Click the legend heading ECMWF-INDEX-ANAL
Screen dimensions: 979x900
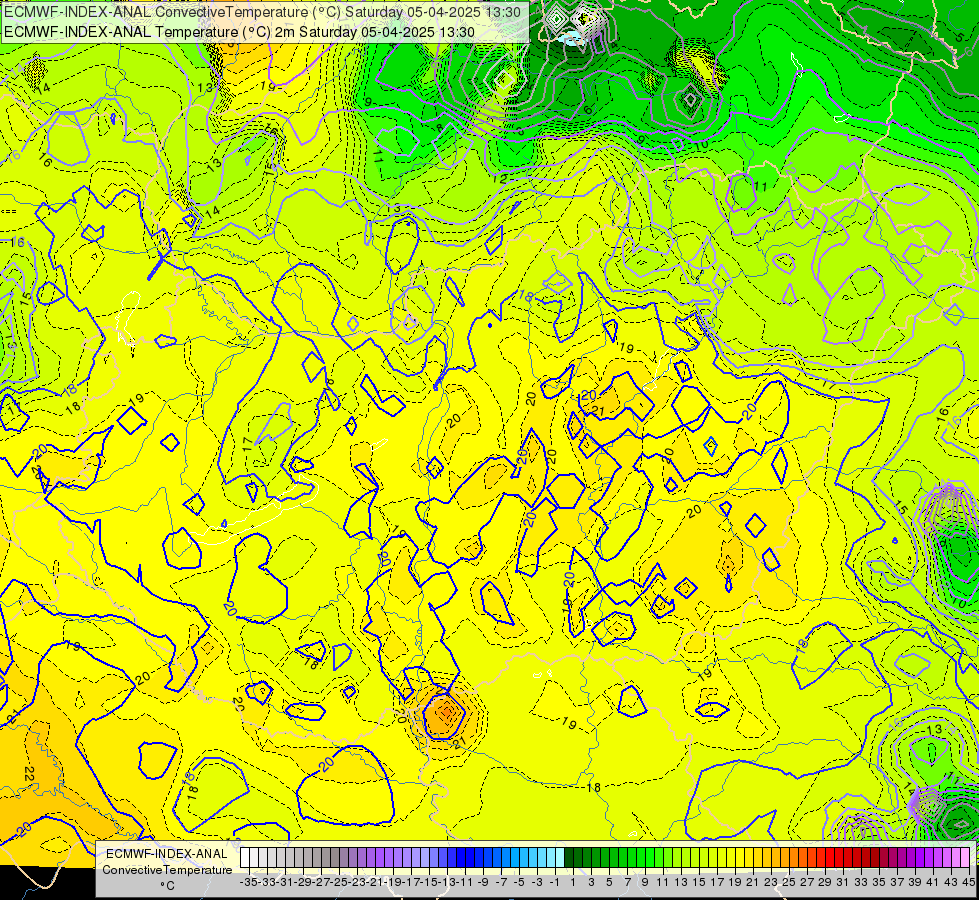[166, 854]
